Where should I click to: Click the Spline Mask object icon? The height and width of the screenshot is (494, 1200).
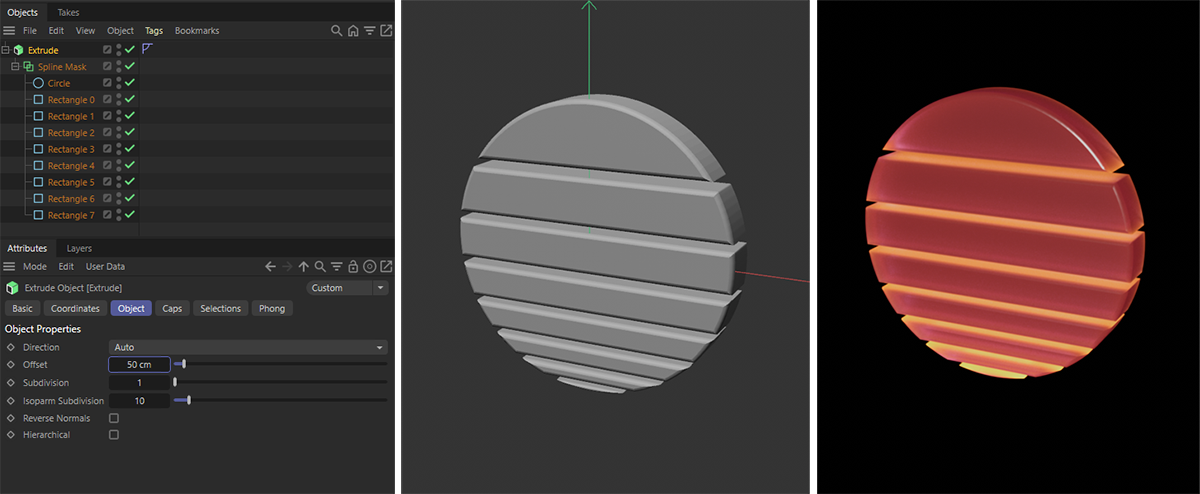pyautogui.click(x=28, y=67)
